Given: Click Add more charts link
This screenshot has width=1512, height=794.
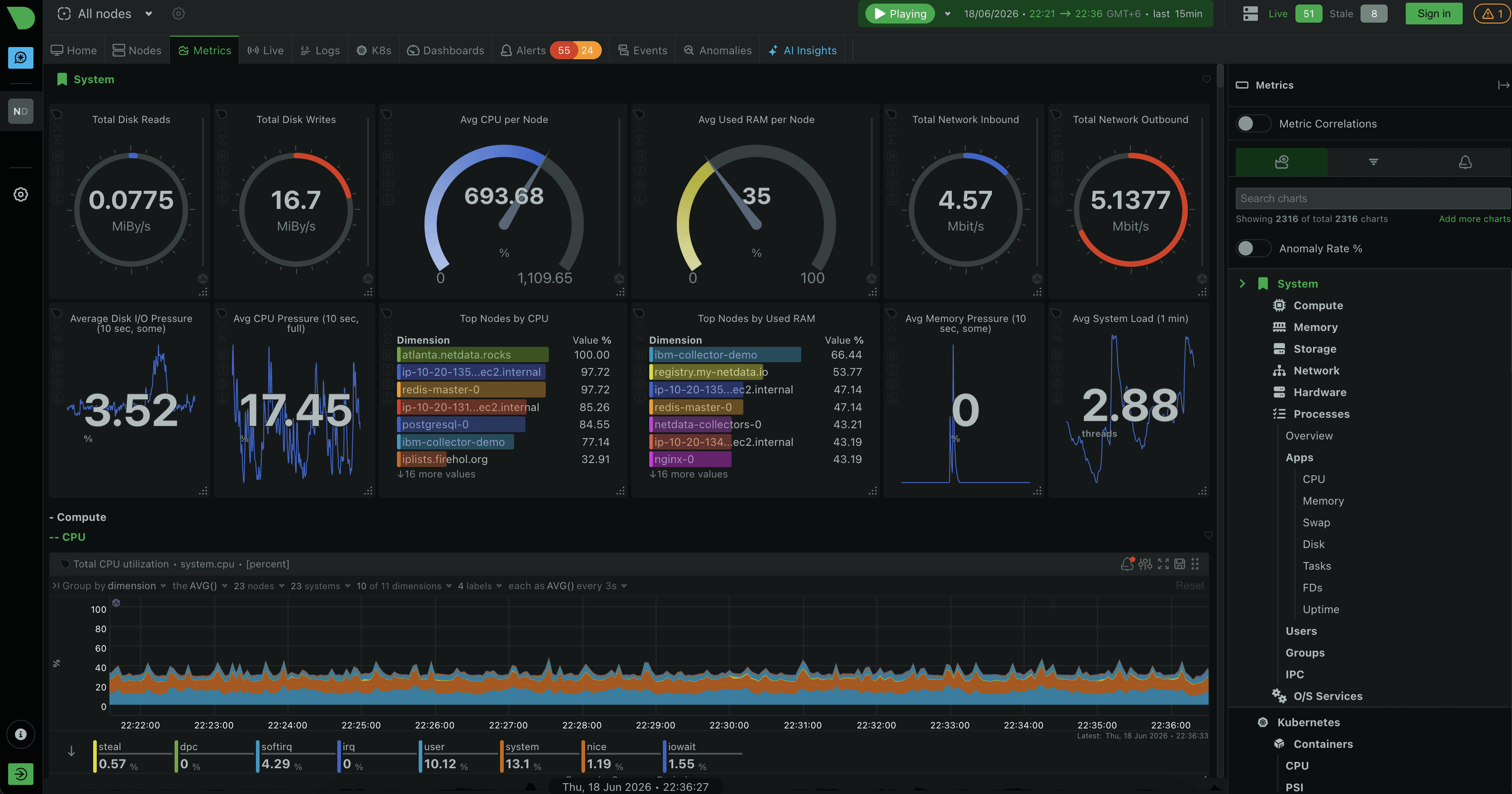Looking at the screenshot, I should click(x=1474, y=219).
